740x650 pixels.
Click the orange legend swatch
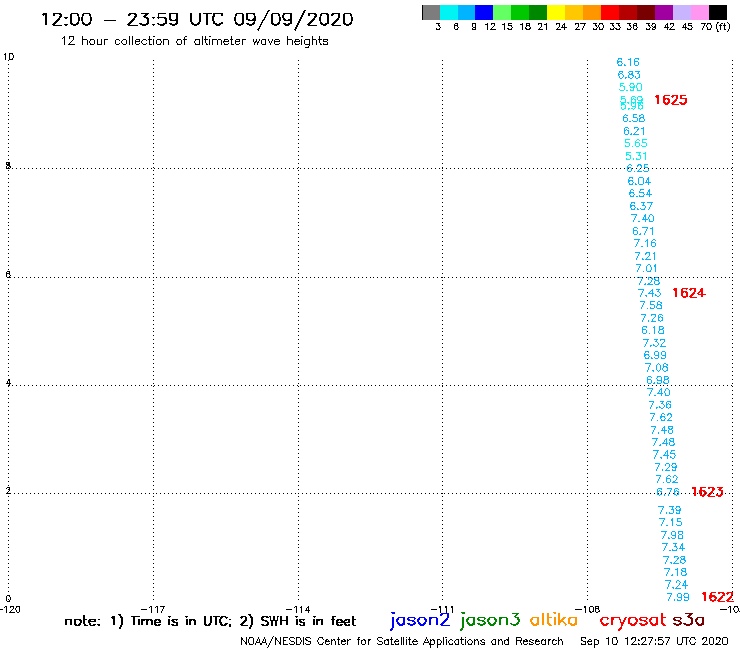coord(592,12)
